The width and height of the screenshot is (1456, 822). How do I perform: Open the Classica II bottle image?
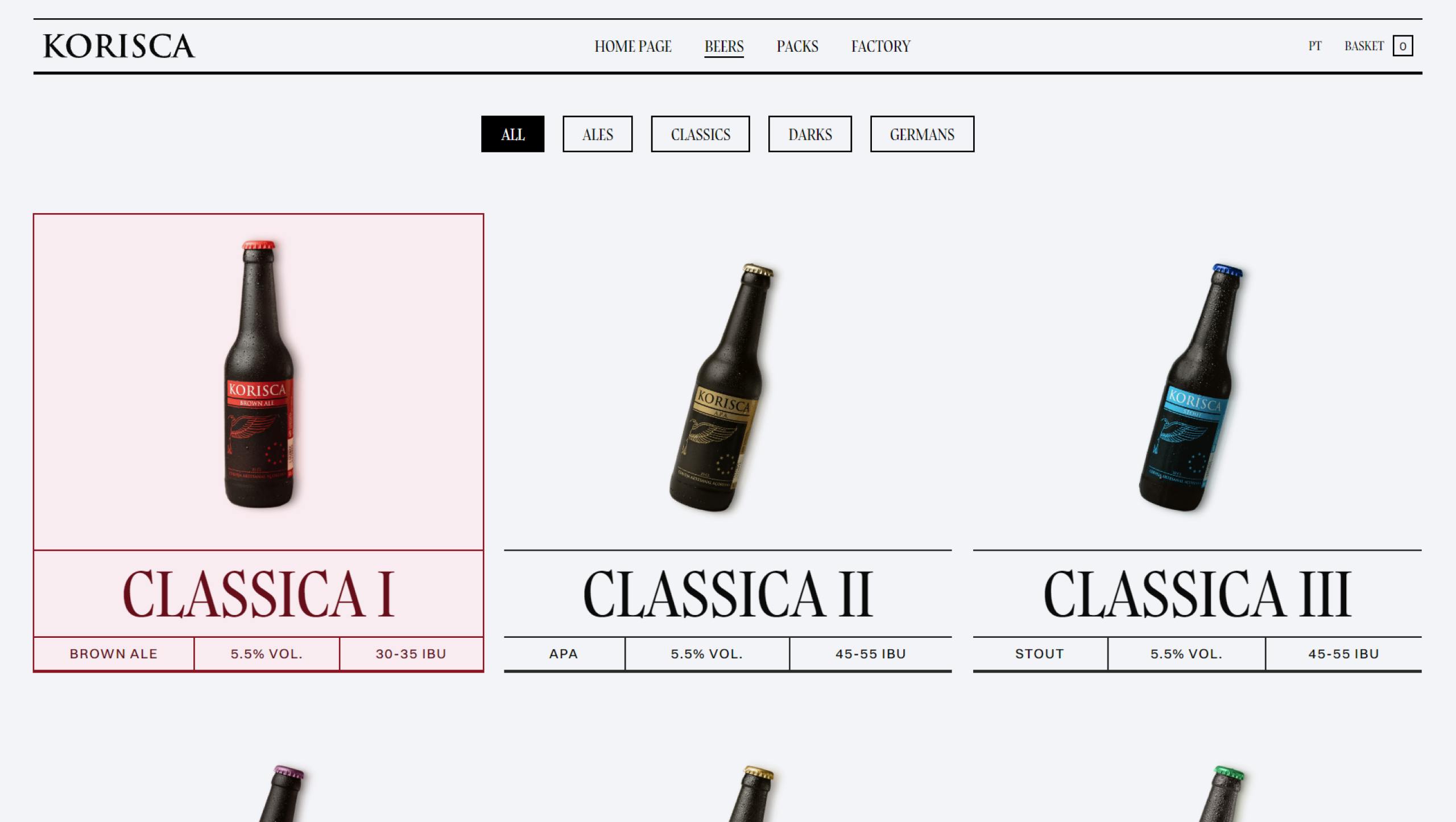point(721,387)
